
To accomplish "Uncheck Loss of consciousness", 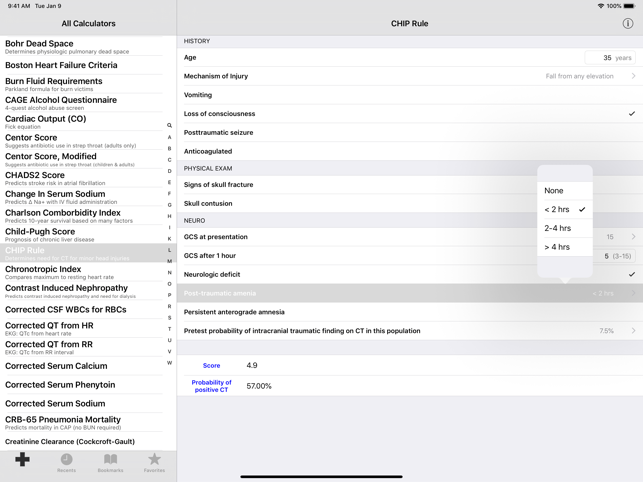I will pos(631,114).
